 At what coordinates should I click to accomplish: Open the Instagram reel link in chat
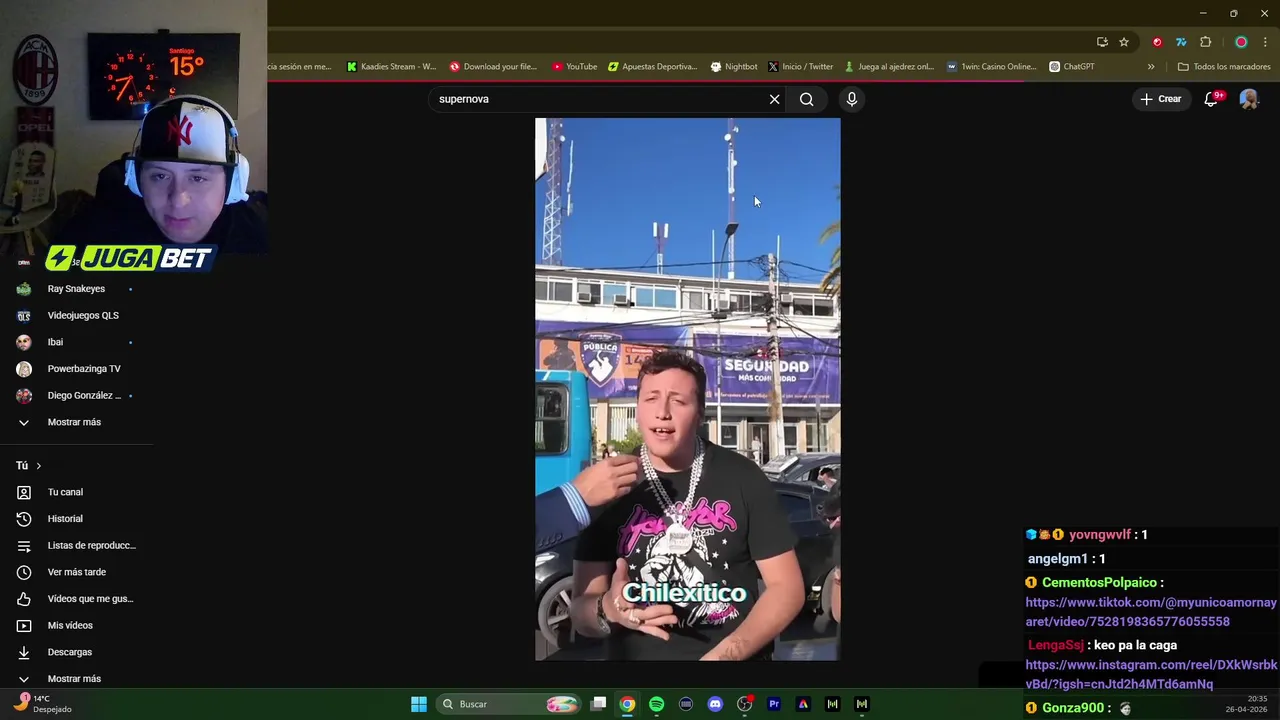[1151, 674]
